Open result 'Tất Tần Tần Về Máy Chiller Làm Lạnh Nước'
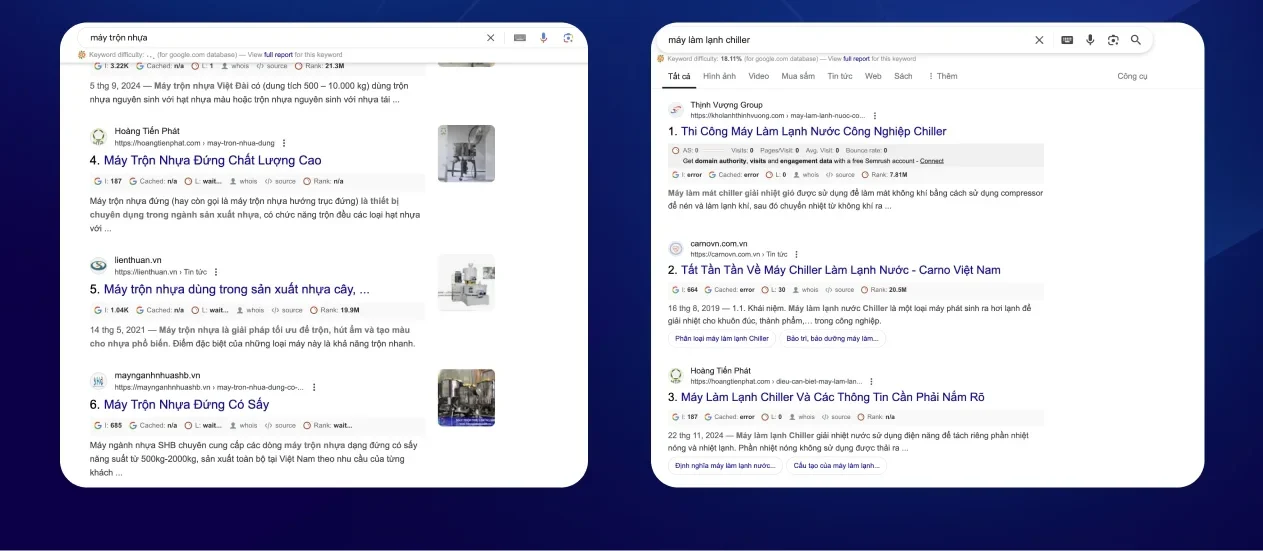 (x=840, y=270)
